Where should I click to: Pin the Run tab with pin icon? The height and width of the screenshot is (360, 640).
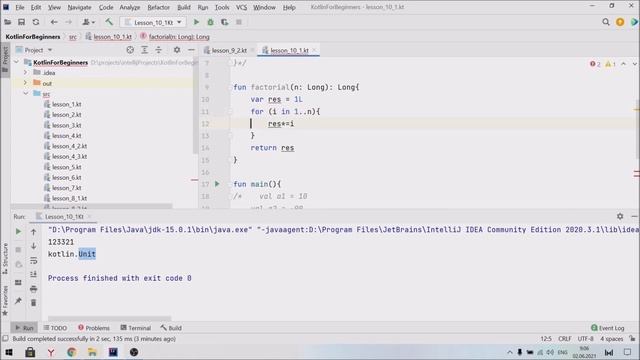click(x=18, y=301)
